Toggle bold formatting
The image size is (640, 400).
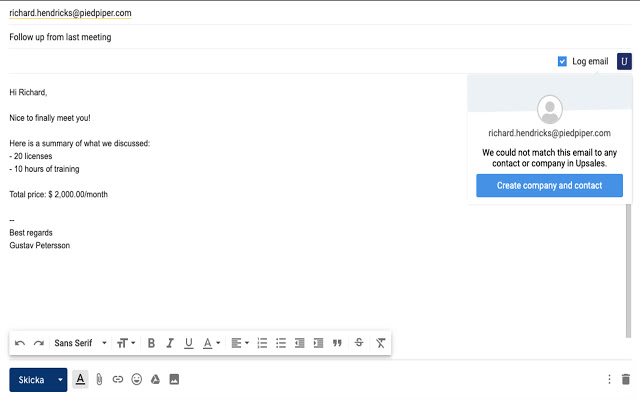coord(151,343)
